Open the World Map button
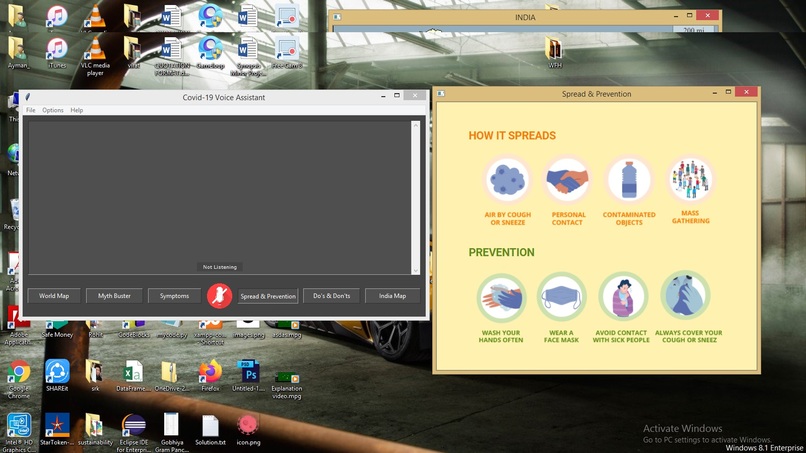This screenshot has height=453, width=806. pos(54,296)
